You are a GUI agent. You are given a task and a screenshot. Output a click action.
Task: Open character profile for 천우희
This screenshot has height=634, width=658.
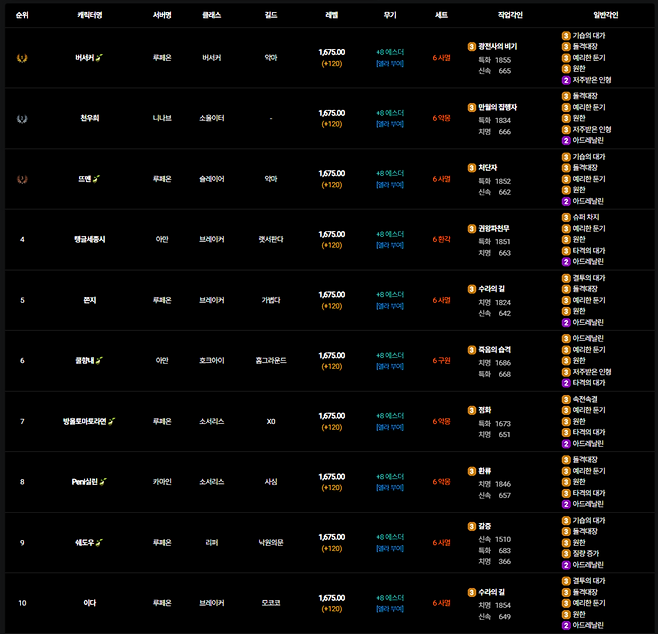90,118
